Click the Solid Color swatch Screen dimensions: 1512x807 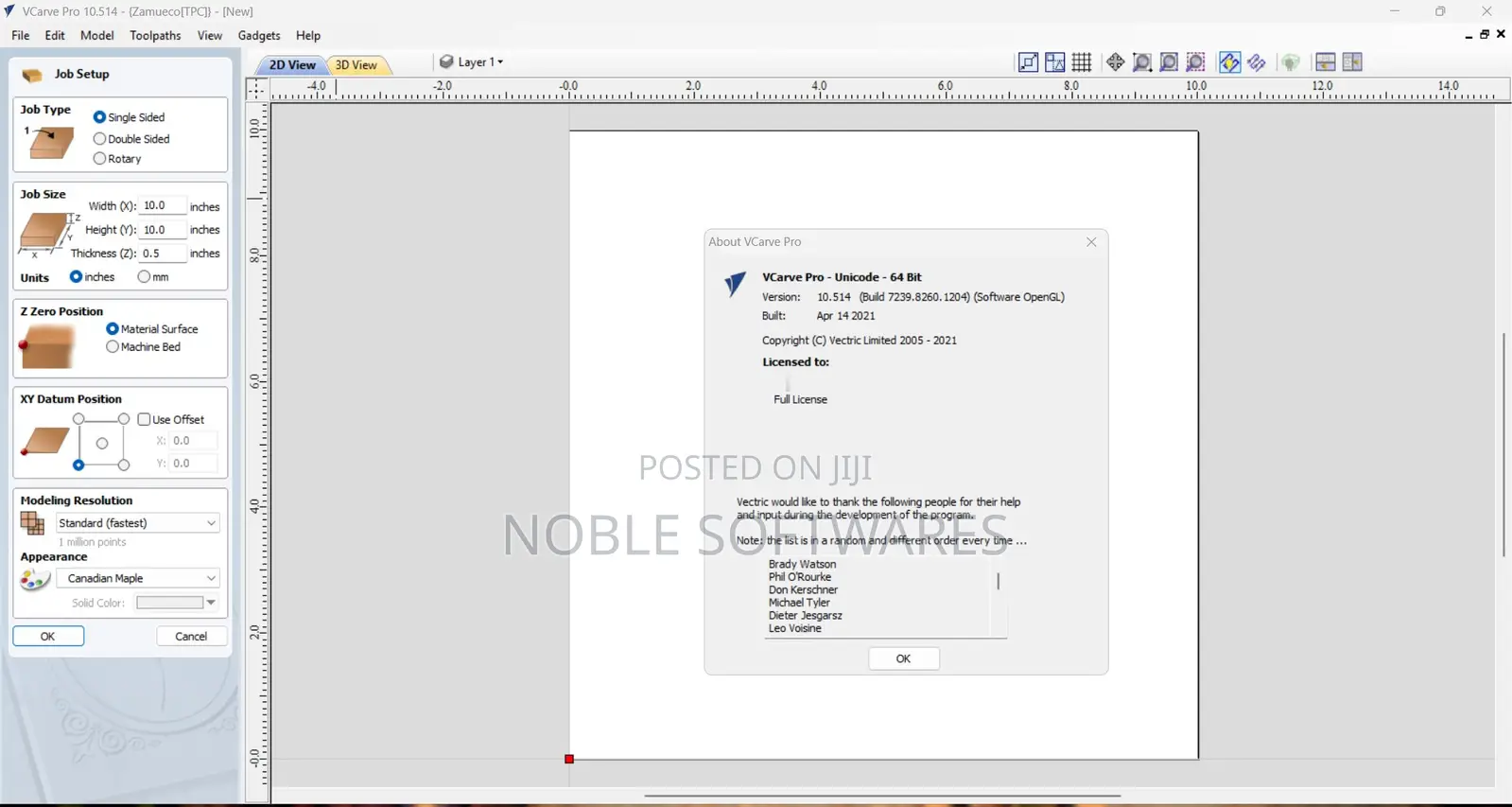click(x=170, y=603)
